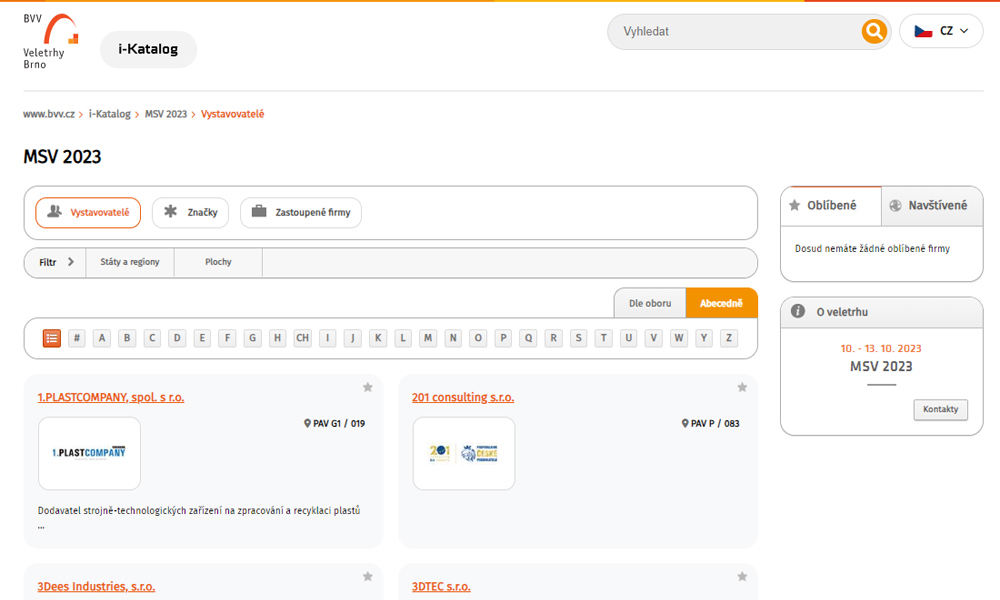Open the 3DTEC s.r.o. link

(441, 587)
